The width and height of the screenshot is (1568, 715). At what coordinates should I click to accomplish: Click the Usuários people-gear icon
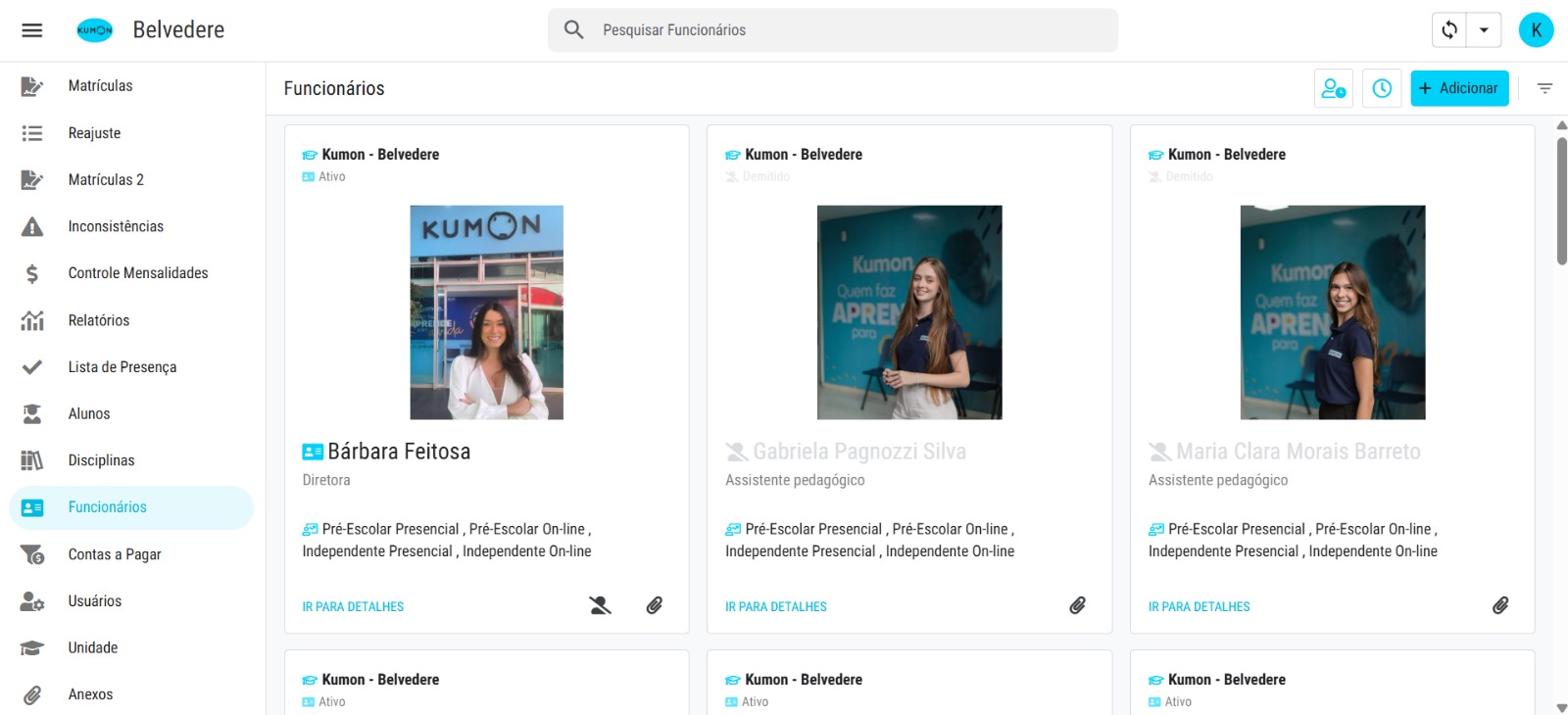[x=32, y=601]
